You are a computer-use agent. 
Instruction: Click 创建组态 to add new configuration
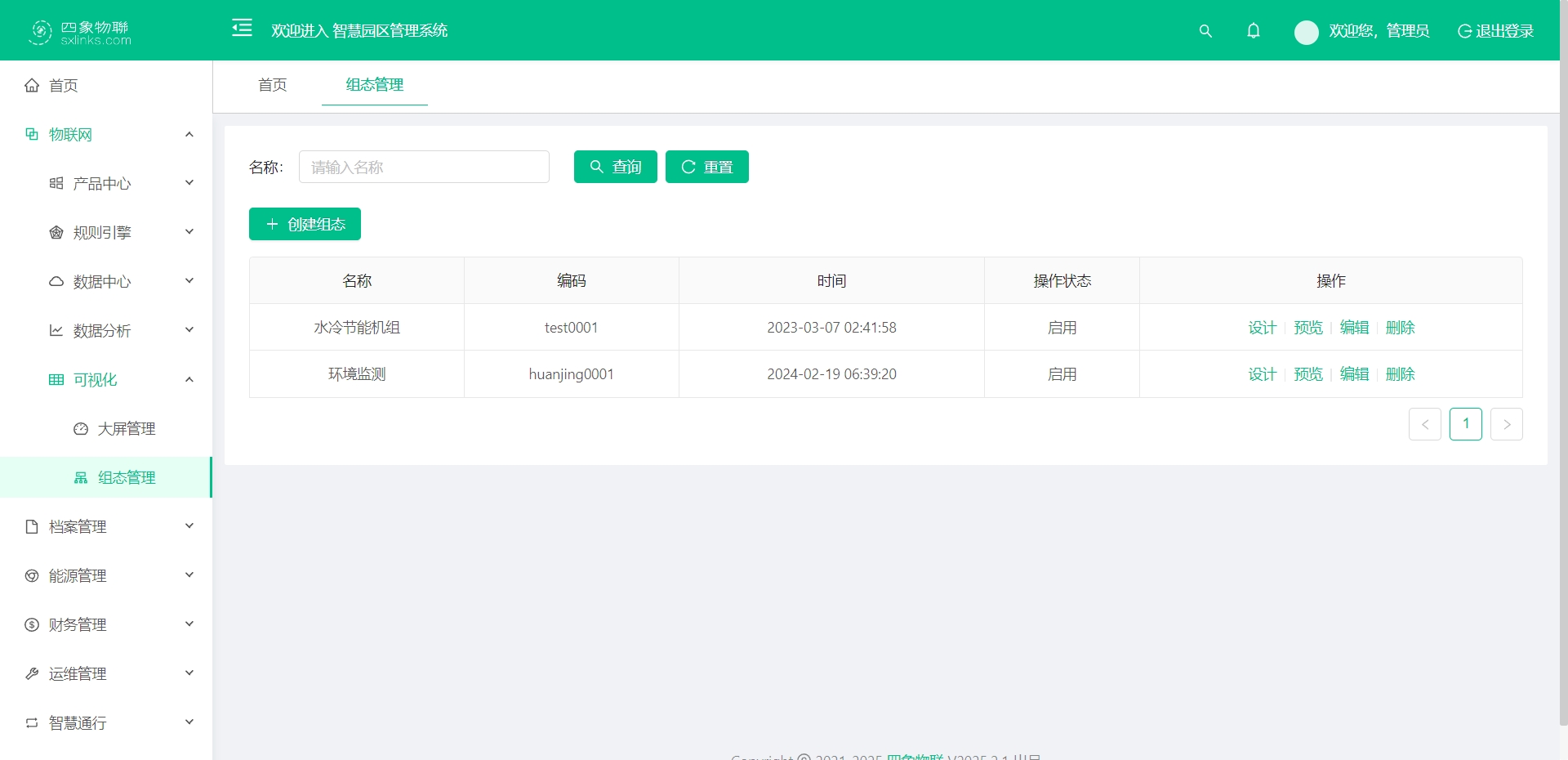pos(305,224)
